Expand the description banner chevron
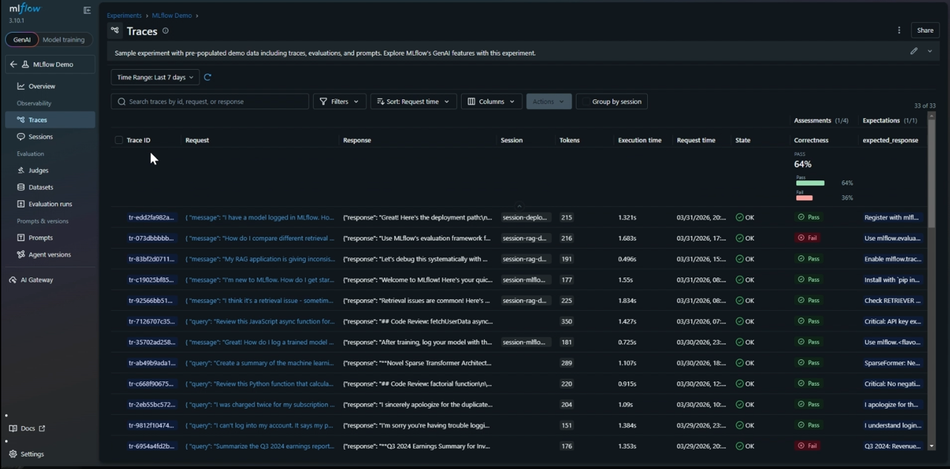 (x=930, y=52)
